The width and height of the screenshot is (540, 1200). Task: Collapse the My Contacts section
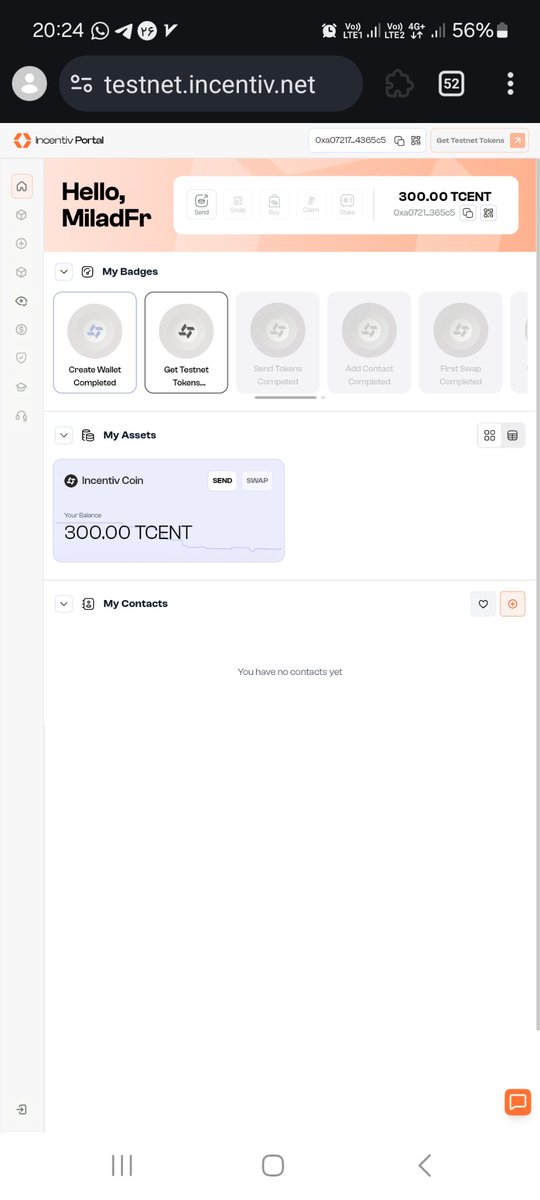(64, 604)
